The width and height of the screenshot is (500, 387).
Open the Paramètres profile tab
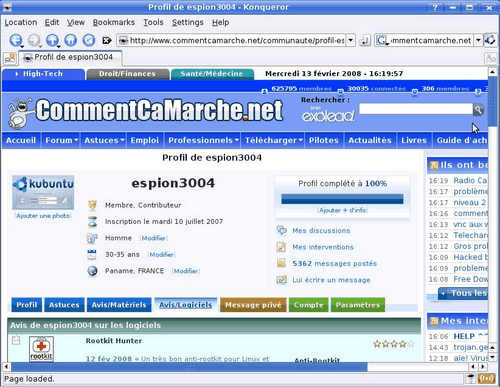(358, 305)
